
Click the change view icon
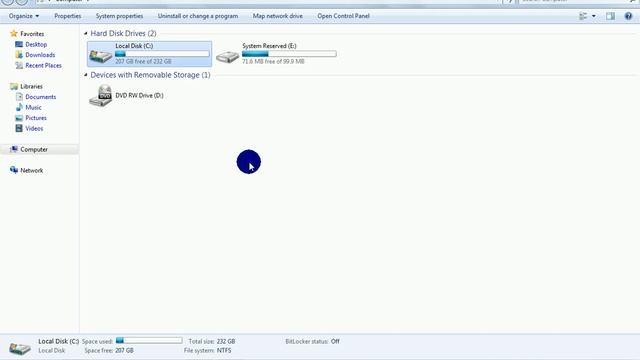[583, 16]
